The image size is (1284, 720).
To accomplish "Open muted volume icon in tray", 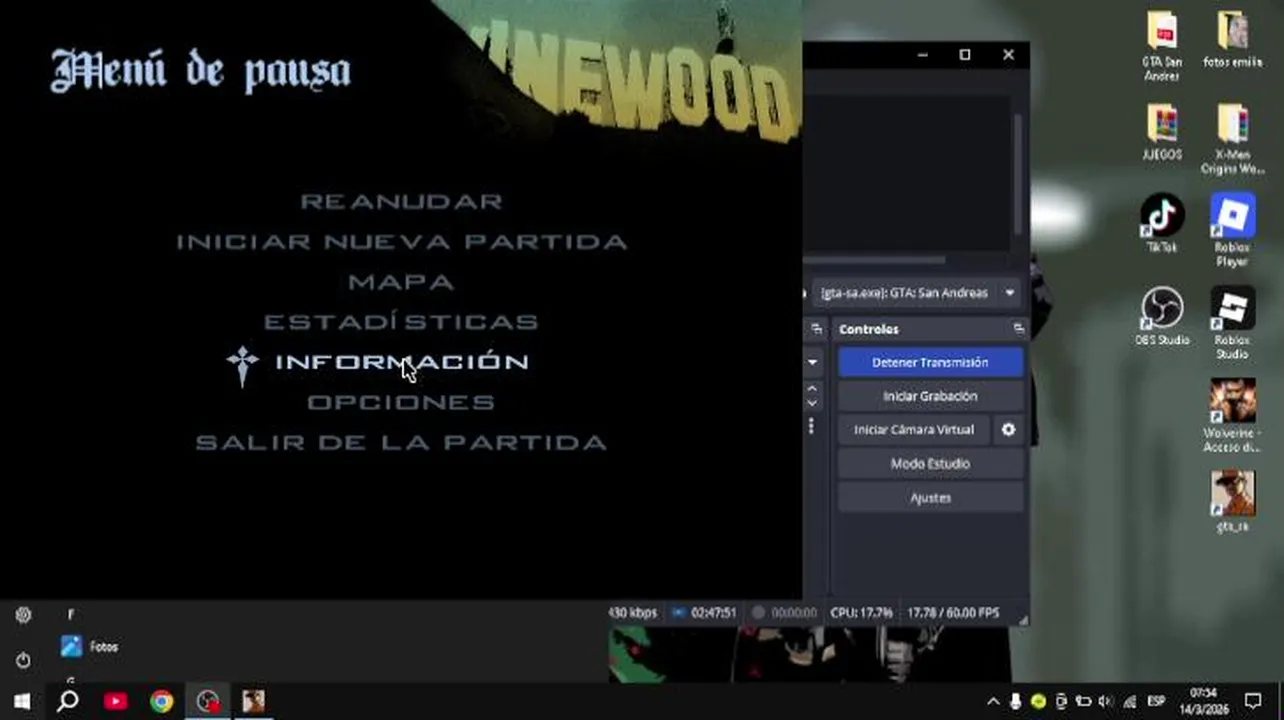I will tap(1106, 701).
